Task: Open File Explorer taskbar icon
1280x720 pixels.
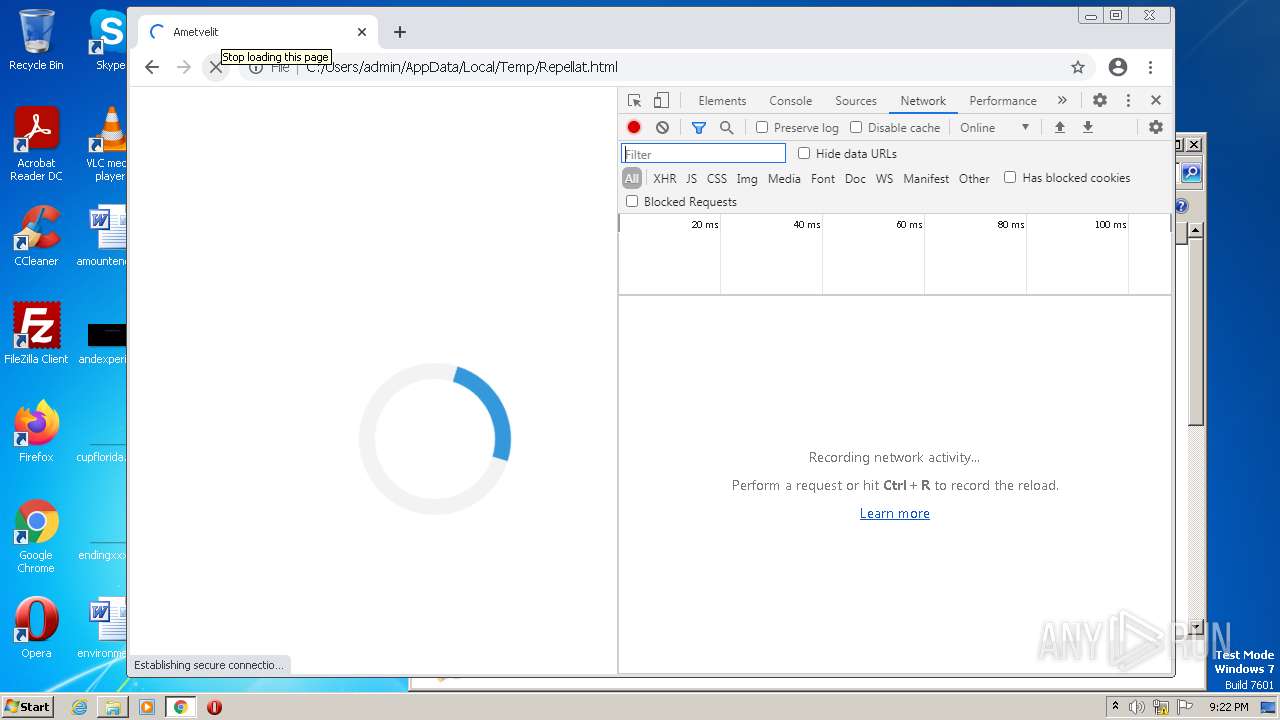Action: click(113, 707)
